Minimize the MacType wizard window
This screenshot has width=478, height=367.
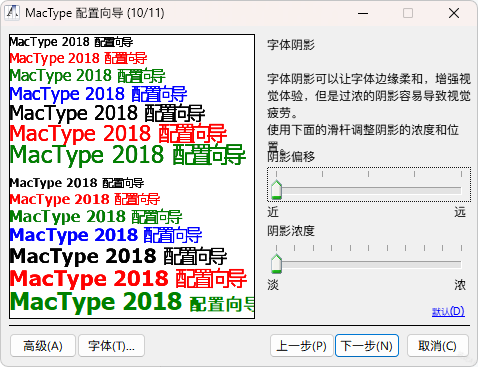tap(363, 13)
